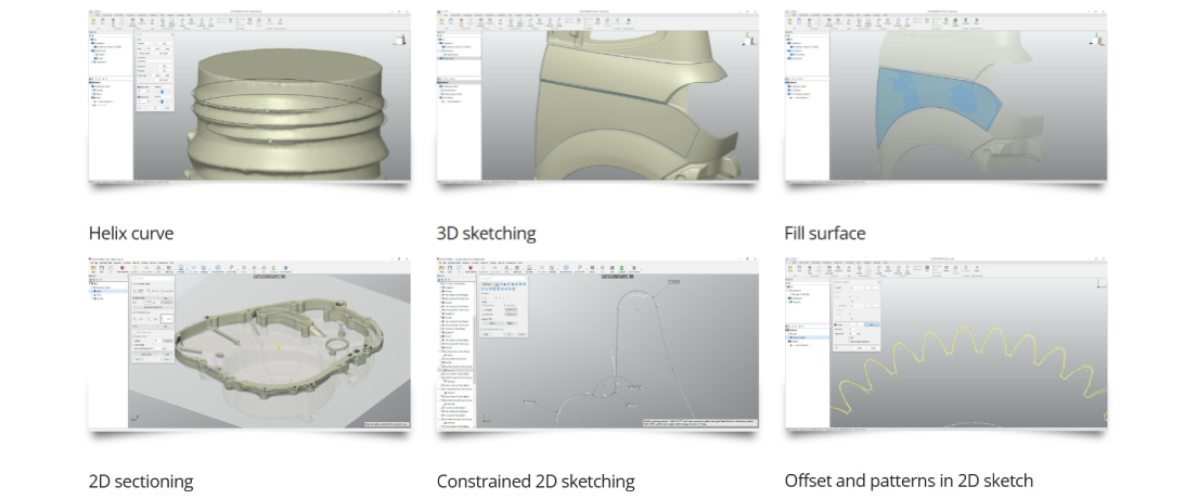Screen dimensions: 1200x500
Task: Click "Offset and patterns in 2D sketch" caption
Action: click(908, 481)
